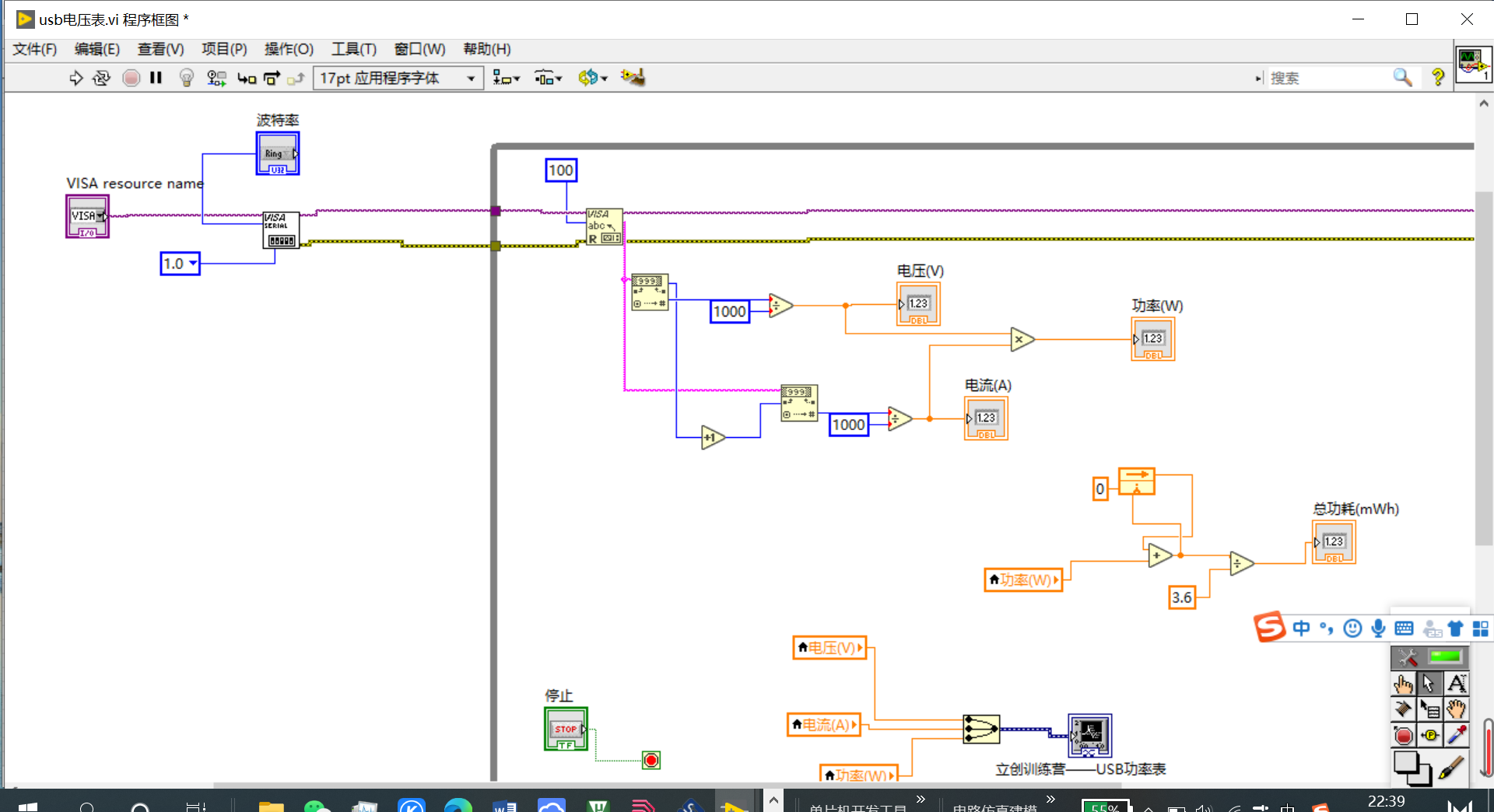Select the Position arrow tool

tap(1429, 684)
